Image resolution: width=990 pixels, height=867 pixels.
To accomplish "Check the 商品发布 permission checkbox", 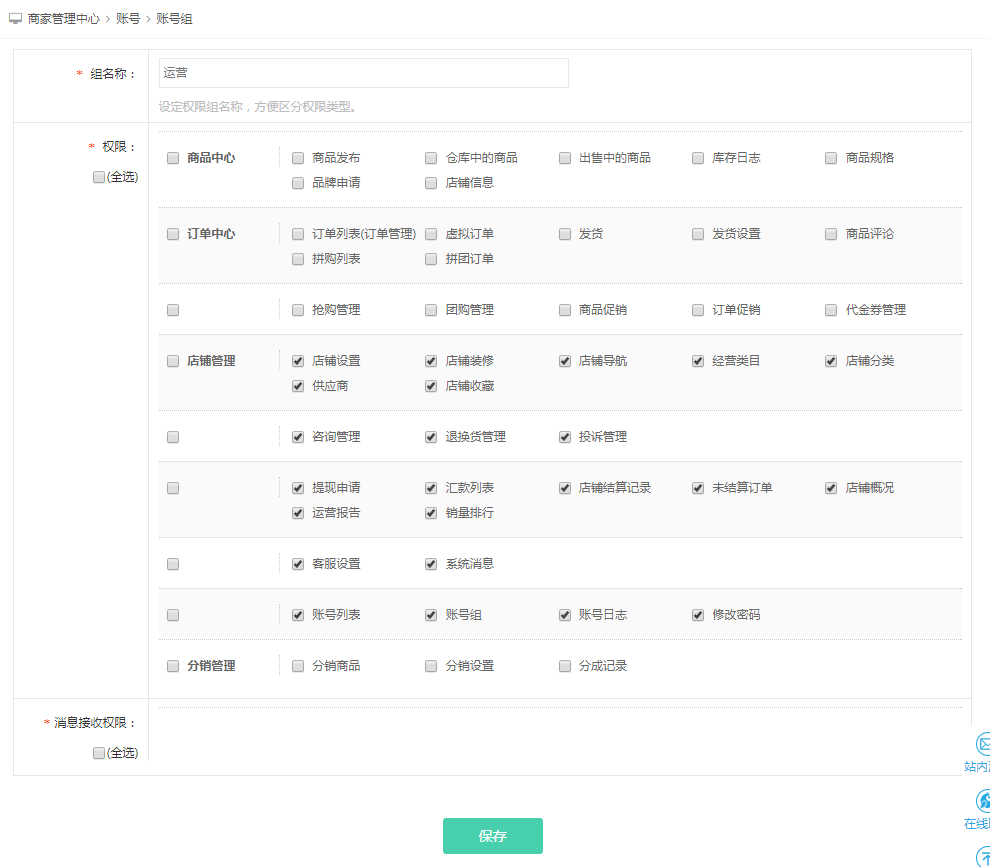I will [298, 158].
